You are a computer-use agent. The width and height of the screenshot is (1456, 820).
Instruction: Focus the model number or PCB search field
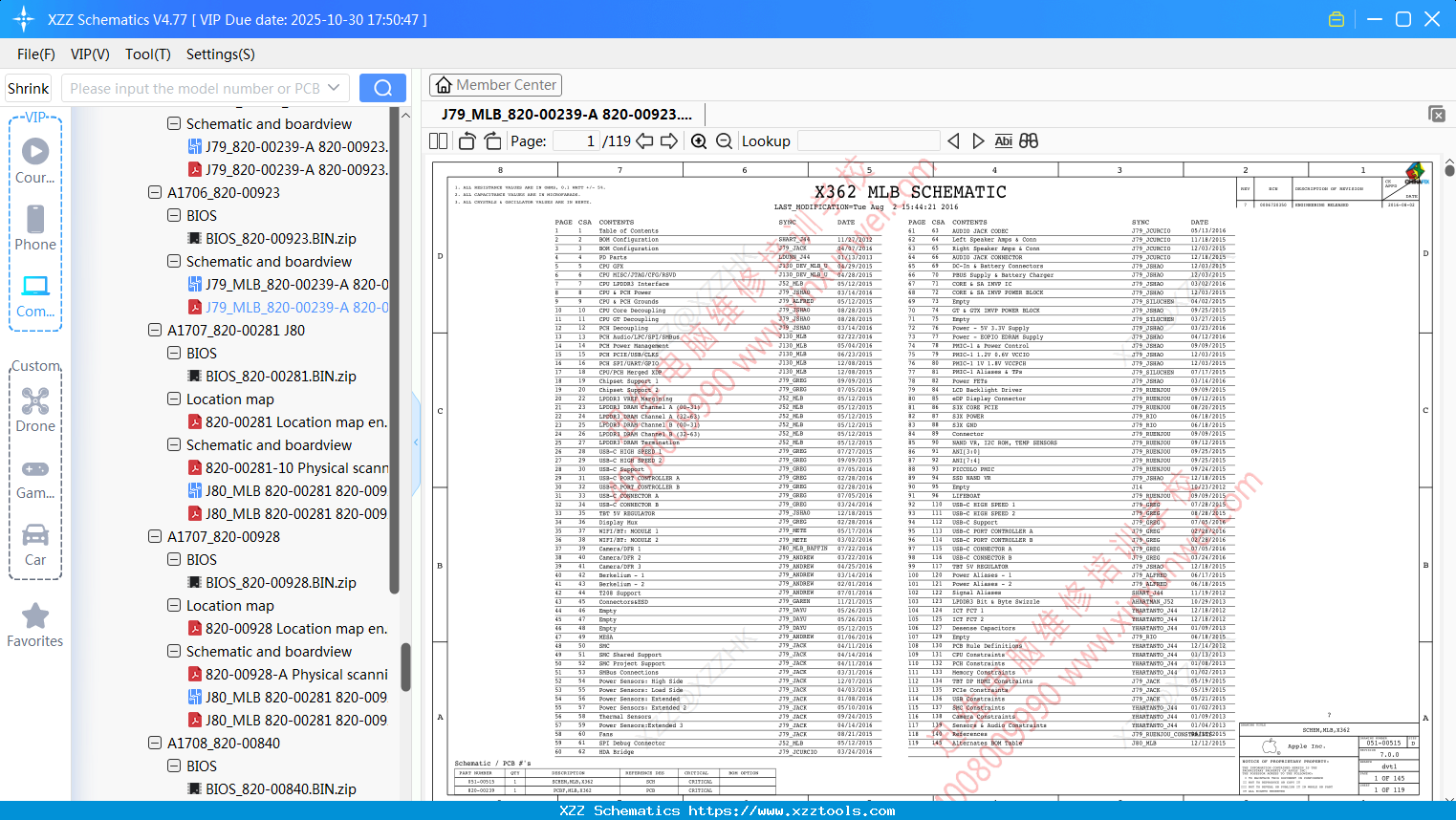click(x=194, y=88)
